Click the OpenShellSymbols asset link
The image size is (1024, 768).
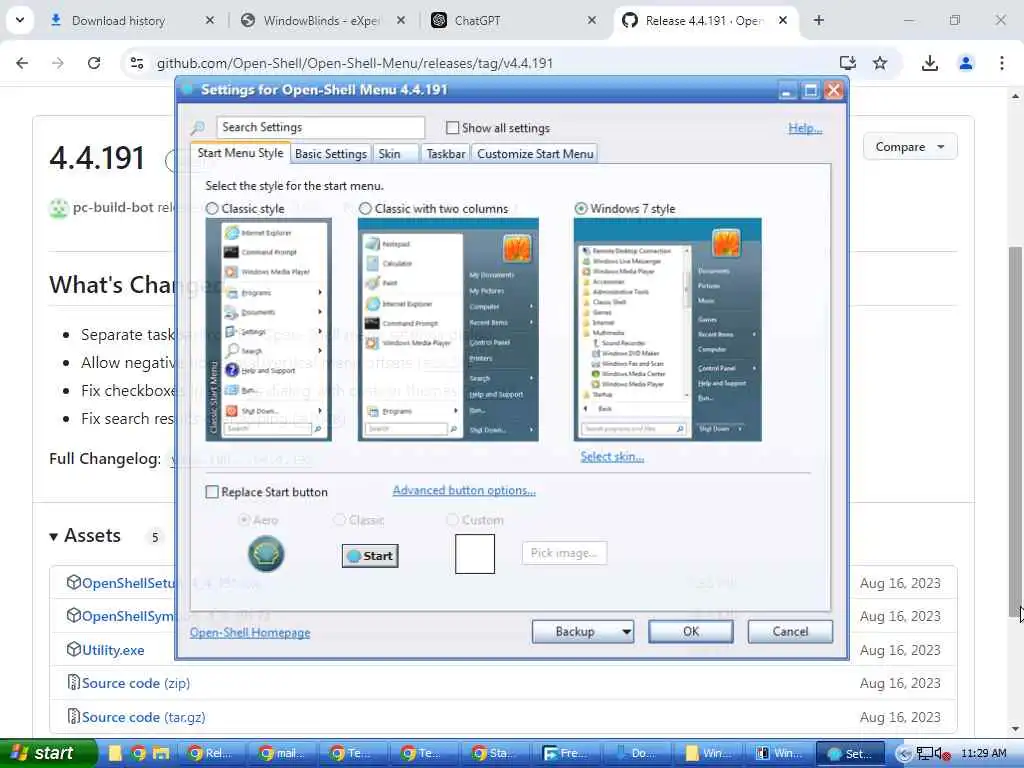pyautogui.click(x=128, y=616)
